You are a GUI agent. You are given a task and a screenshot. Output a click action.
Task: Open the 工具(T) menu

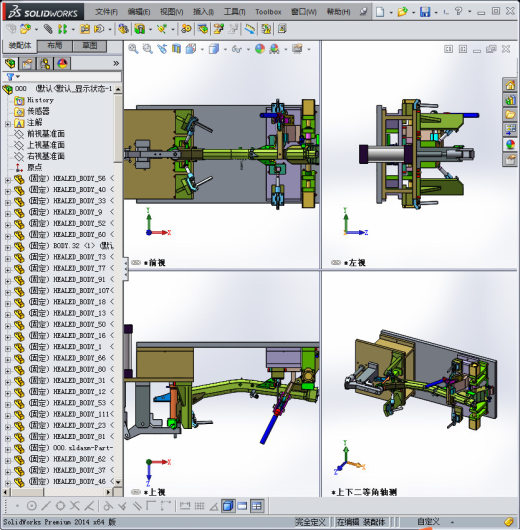(234, 12)
